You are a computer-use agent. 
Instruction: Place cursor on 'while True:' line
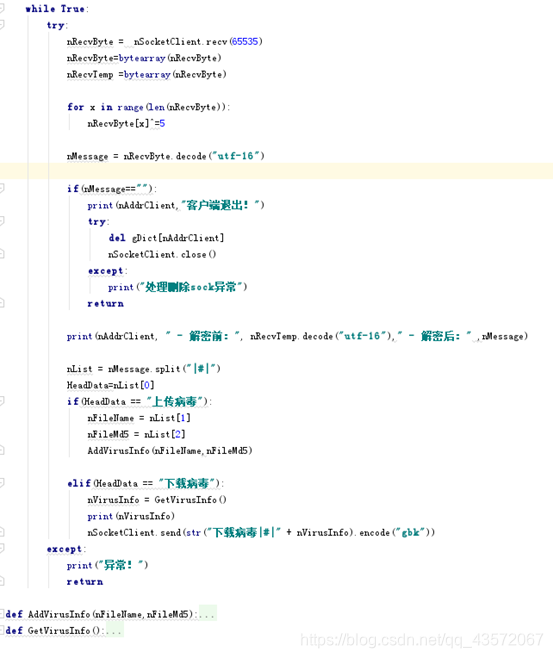[57, 9]
